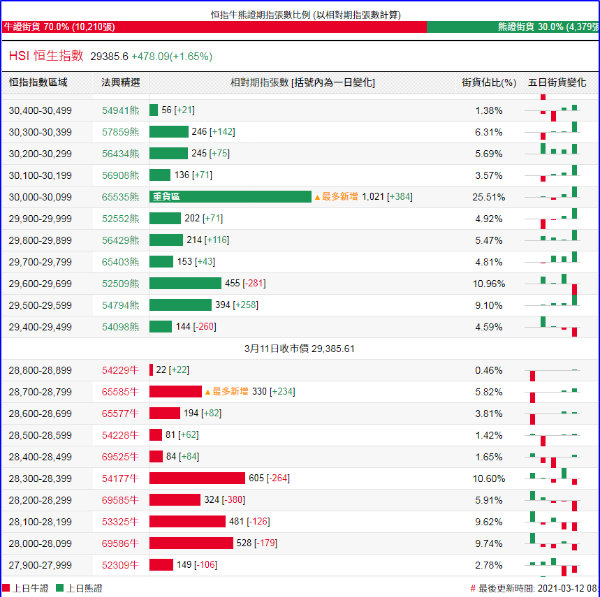This screenshot has height=597, width=600.
Task: Open the 69585 bull certificate link
Action: (x=120, y=500)
